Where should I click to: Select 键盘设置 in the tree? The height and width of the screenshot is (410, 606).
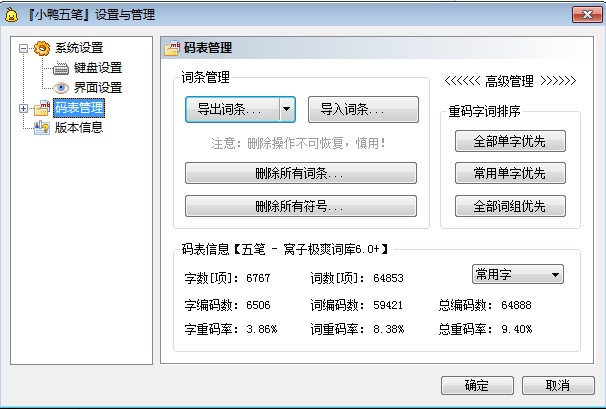click(98, 68)
